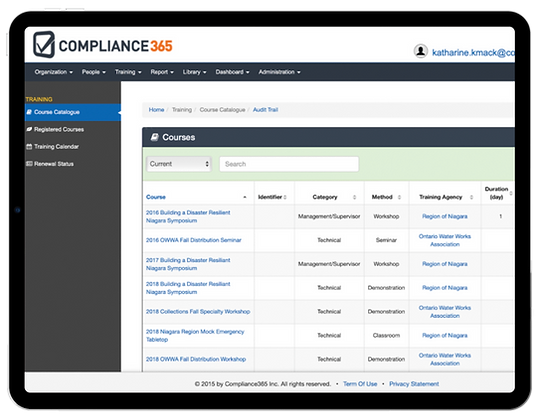Click the TRAINING sidebar section heading
This screenshot has width=542, height=415.
[39, 99]
